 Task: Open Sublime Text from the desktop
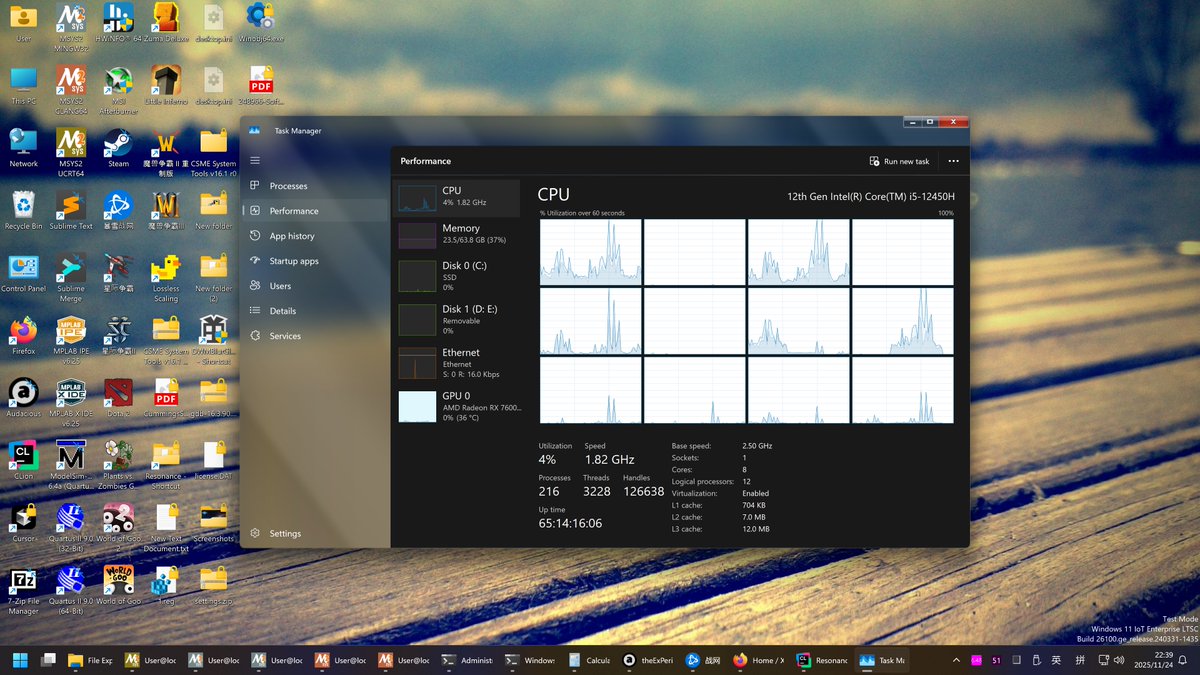tap(70, 207)
